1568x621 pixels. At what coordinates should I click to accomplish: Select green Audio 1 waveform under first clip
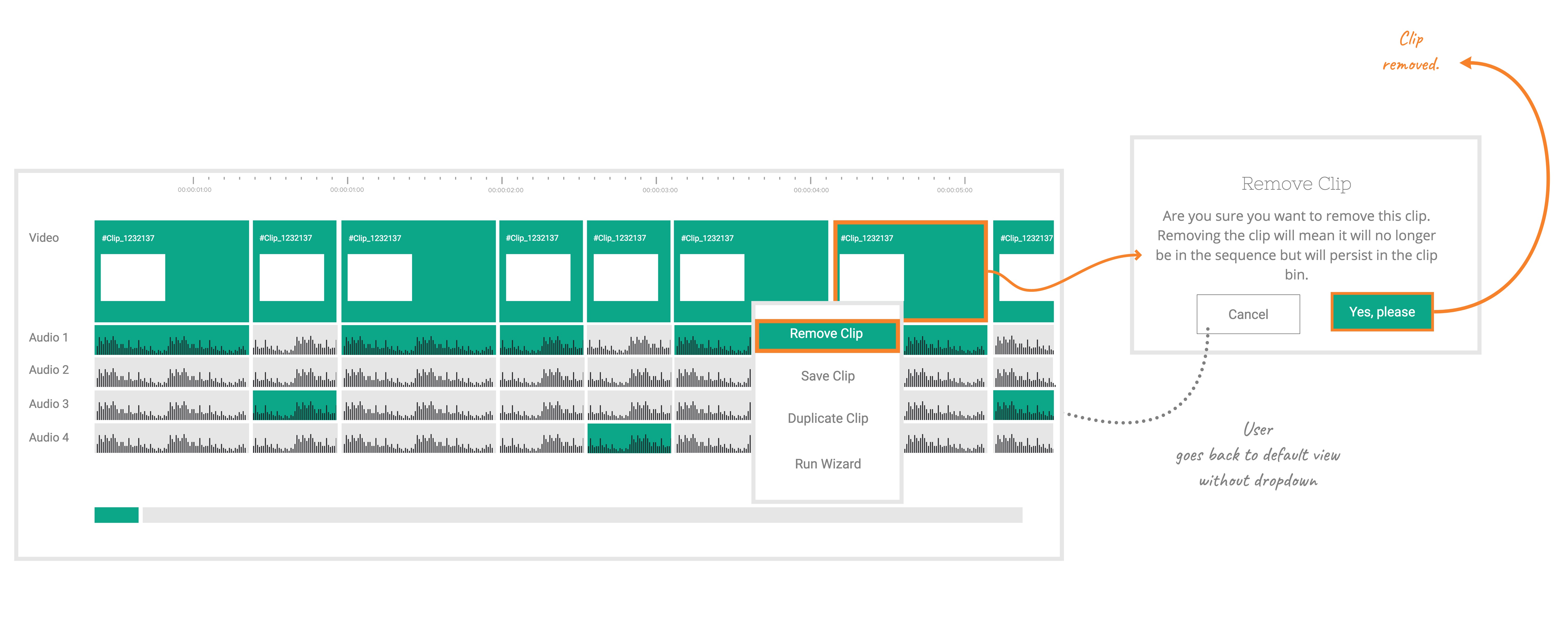coord(172,340)
